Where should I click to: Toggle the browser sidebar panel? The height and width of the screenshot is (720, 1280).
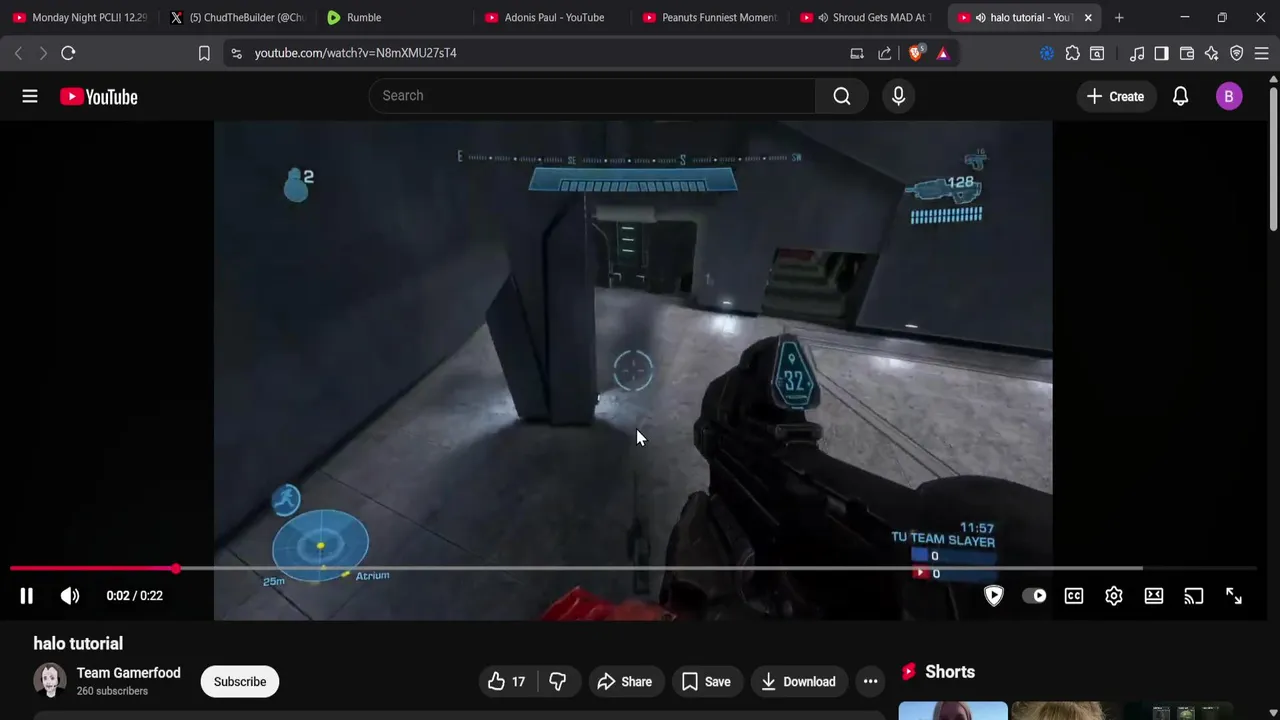(1161, 53)
